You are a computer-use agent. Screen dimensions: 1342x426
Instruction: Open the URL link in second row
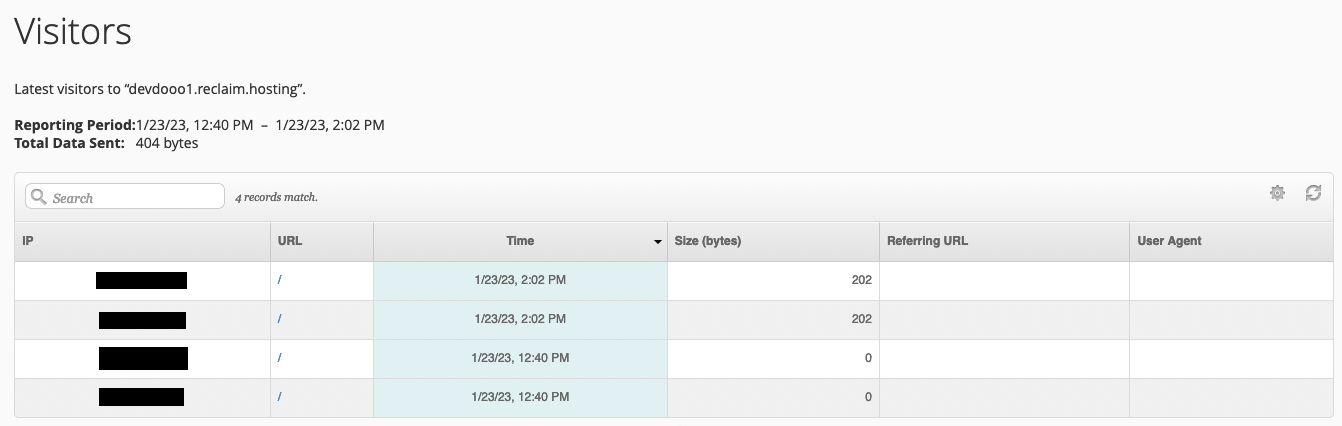280,319
